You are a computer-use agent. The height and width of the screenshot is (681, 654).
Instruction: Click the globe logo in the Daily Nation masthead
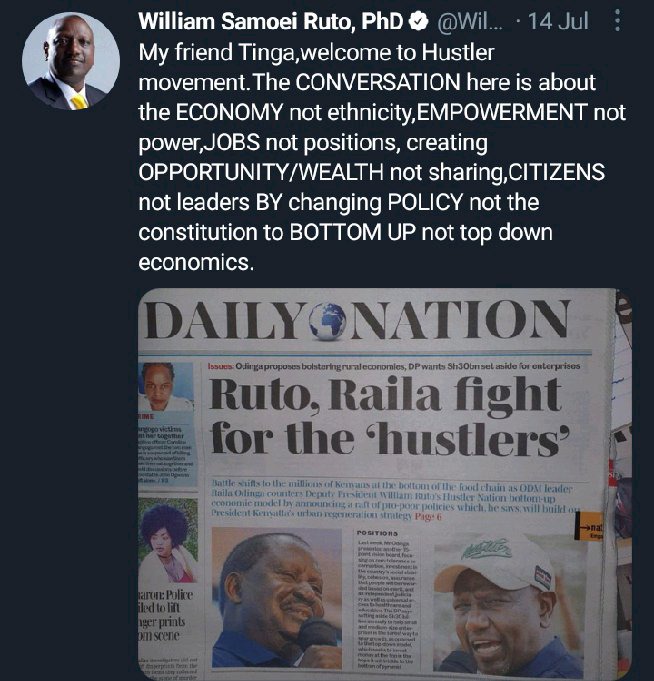click(x=327, y=321)
